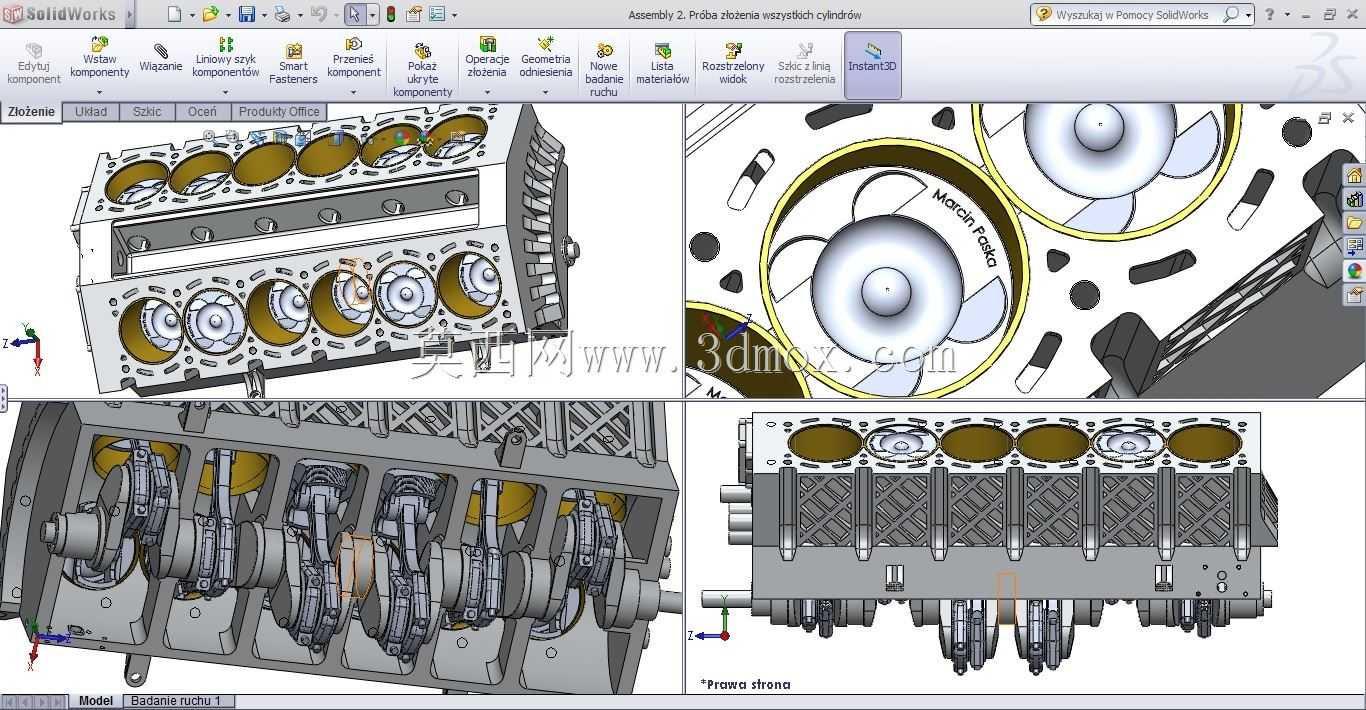Click Edytuj komponent command
The height and width of the screenshot is (710, 1366).
[34, 63]
